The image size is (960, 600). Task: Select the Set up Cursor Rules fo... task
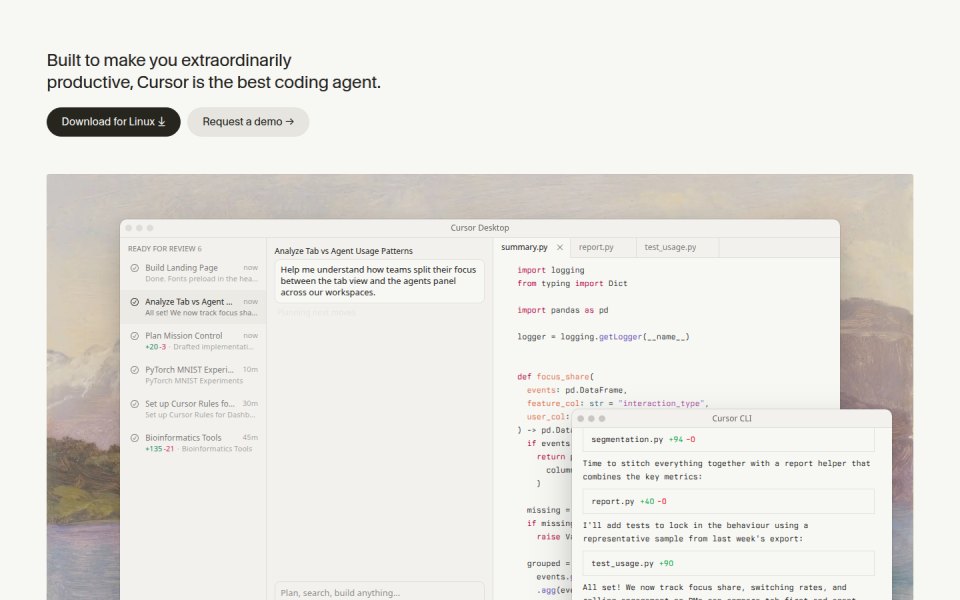[193, 409]
